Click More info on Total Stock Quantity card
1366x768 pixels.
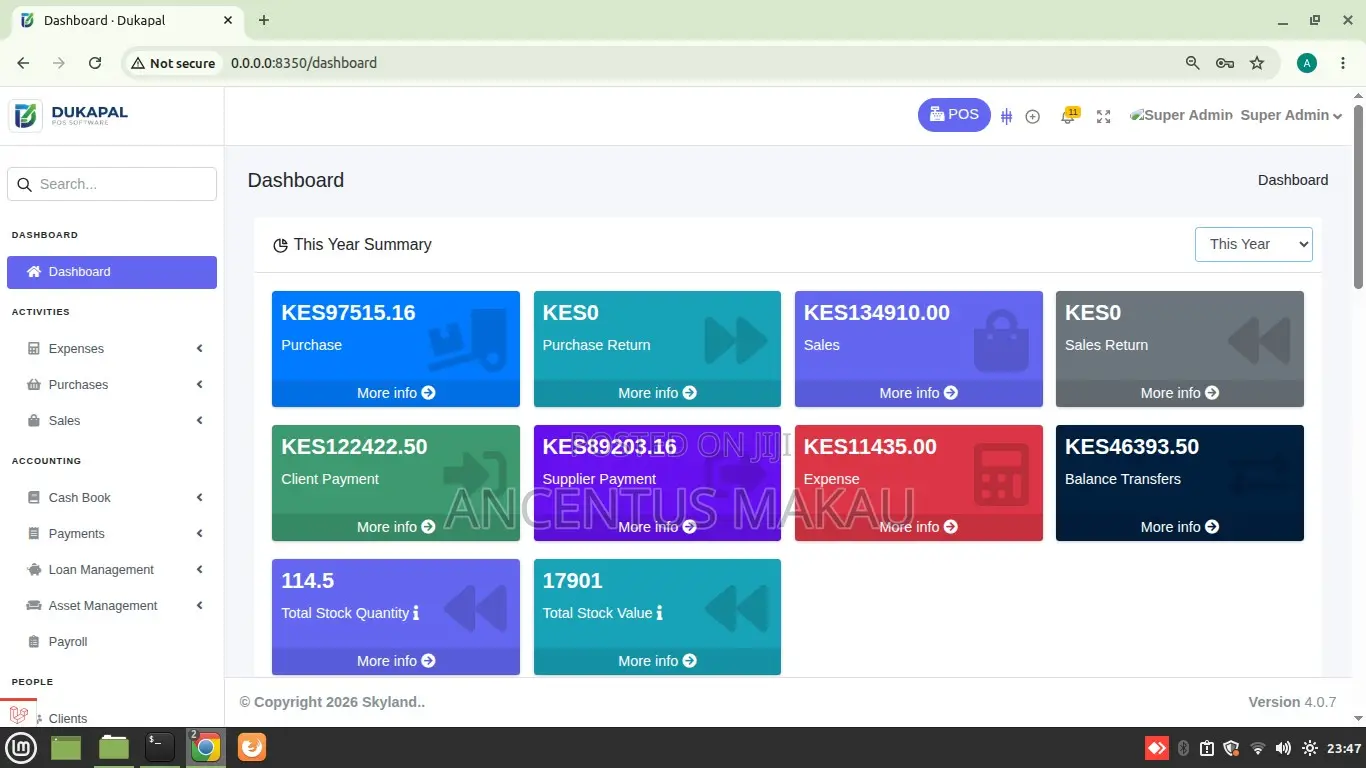(x=396, y=661)
